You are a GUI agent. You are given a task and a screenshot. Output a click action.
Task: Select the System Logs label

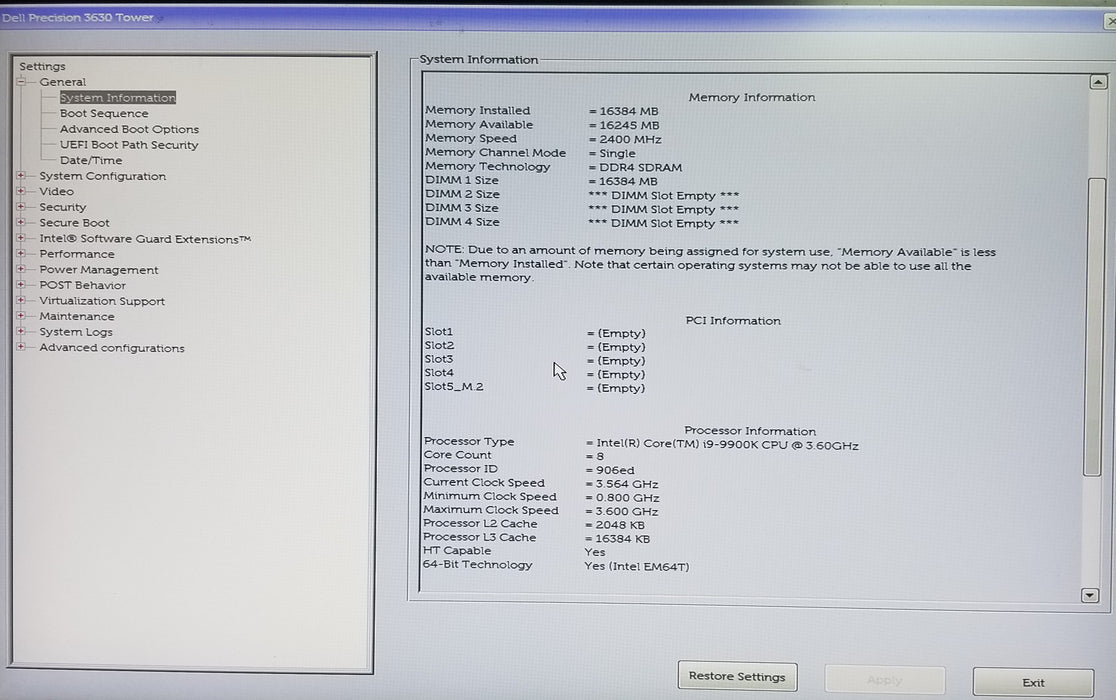76,332
